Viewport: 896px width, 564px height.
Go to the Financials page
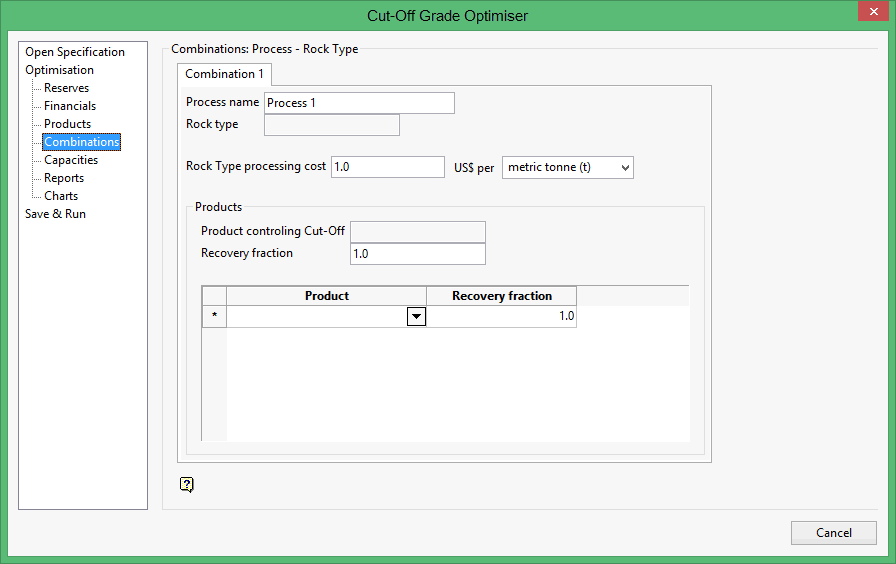70,106
